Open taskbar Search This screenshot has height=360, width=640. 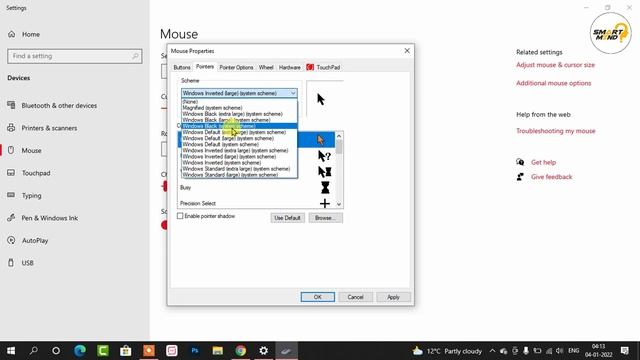click(x=33, y=351)
